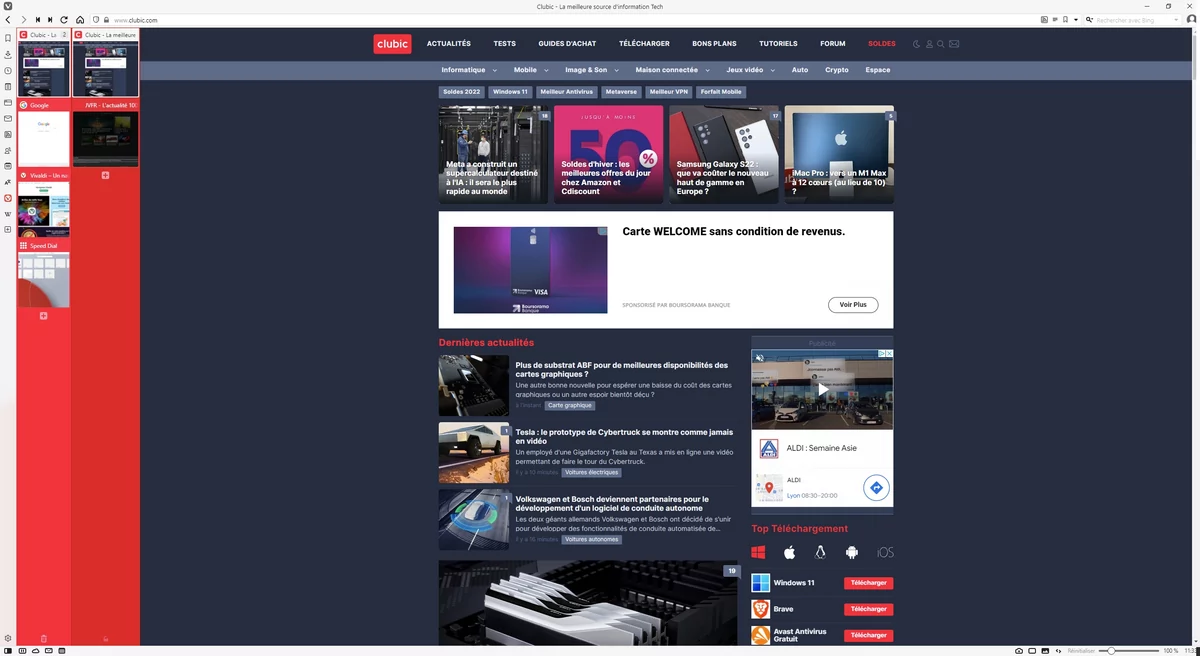Add new tab in second tab column
1200x656 pixels.
[106, 175]
